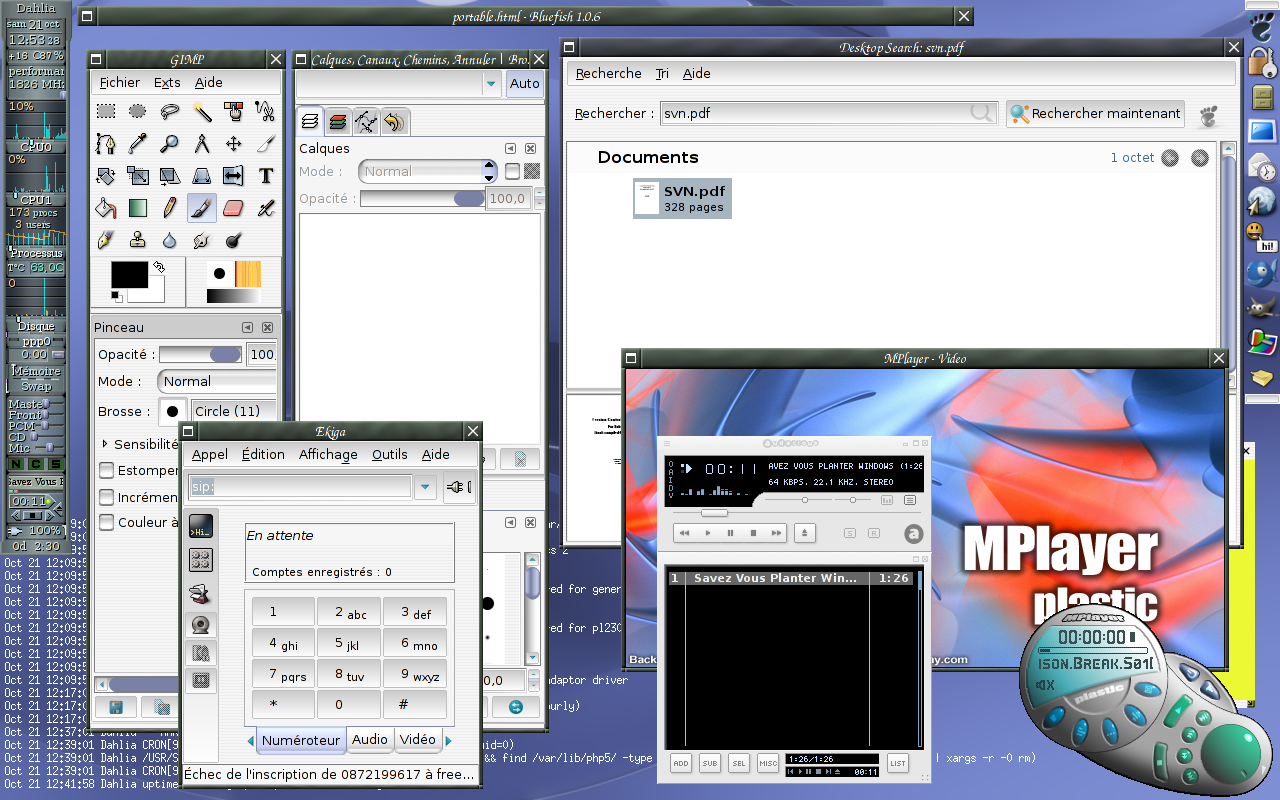The image size is (1280, 800).
Task: Click the swap foreground/background colors arrow
Action: point(158,268)
